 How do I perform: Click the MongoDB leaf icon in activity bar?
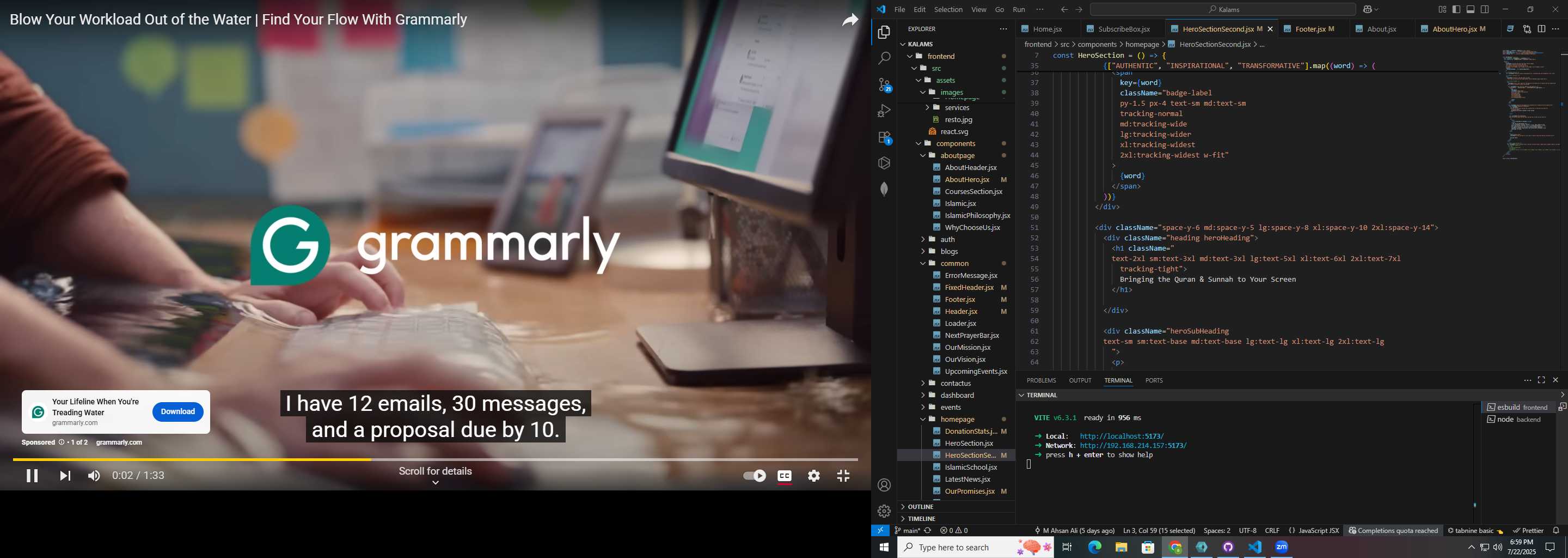(884, 190)
